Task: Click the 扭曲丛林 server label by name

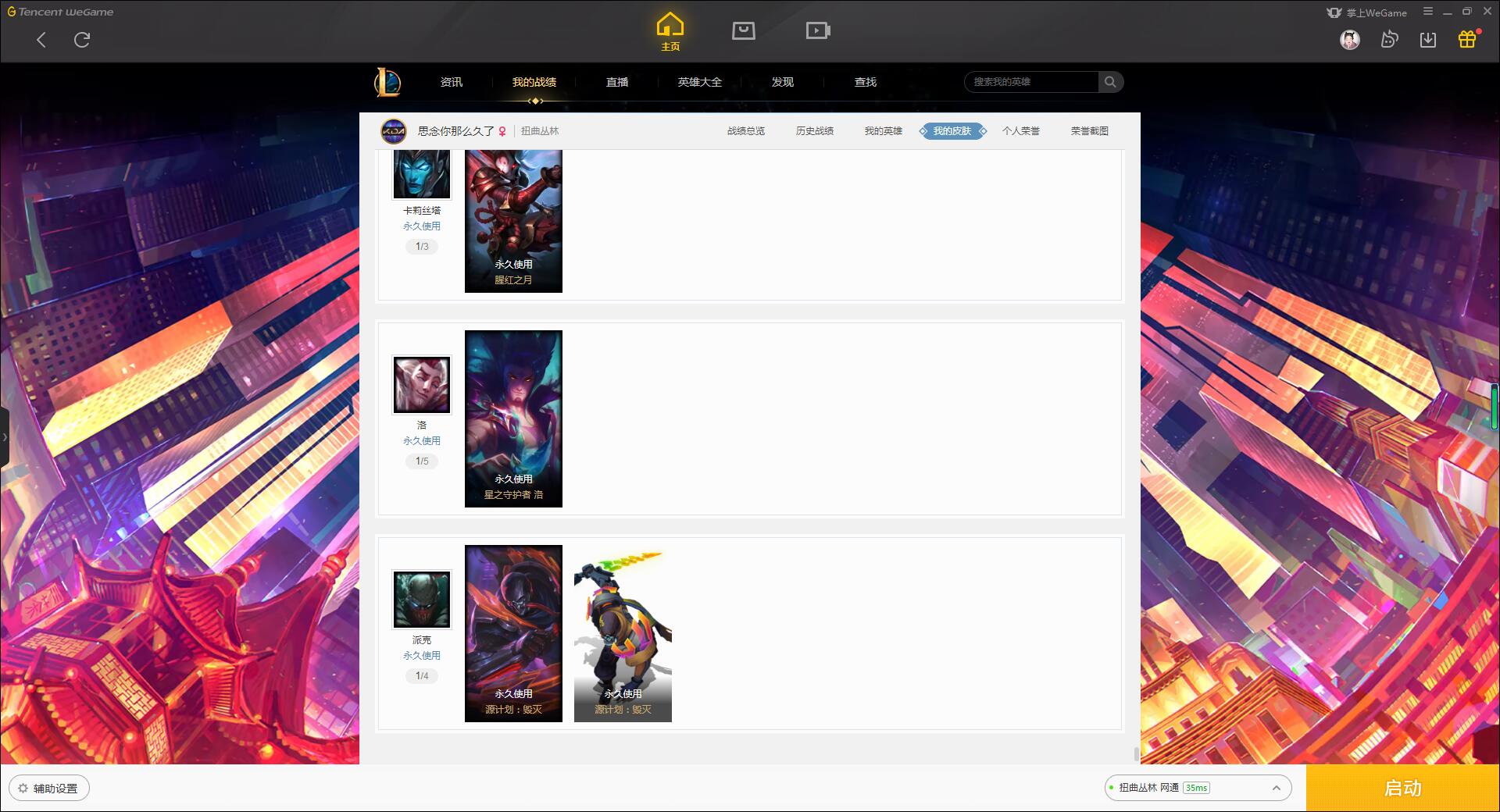Action: point(540,131)
